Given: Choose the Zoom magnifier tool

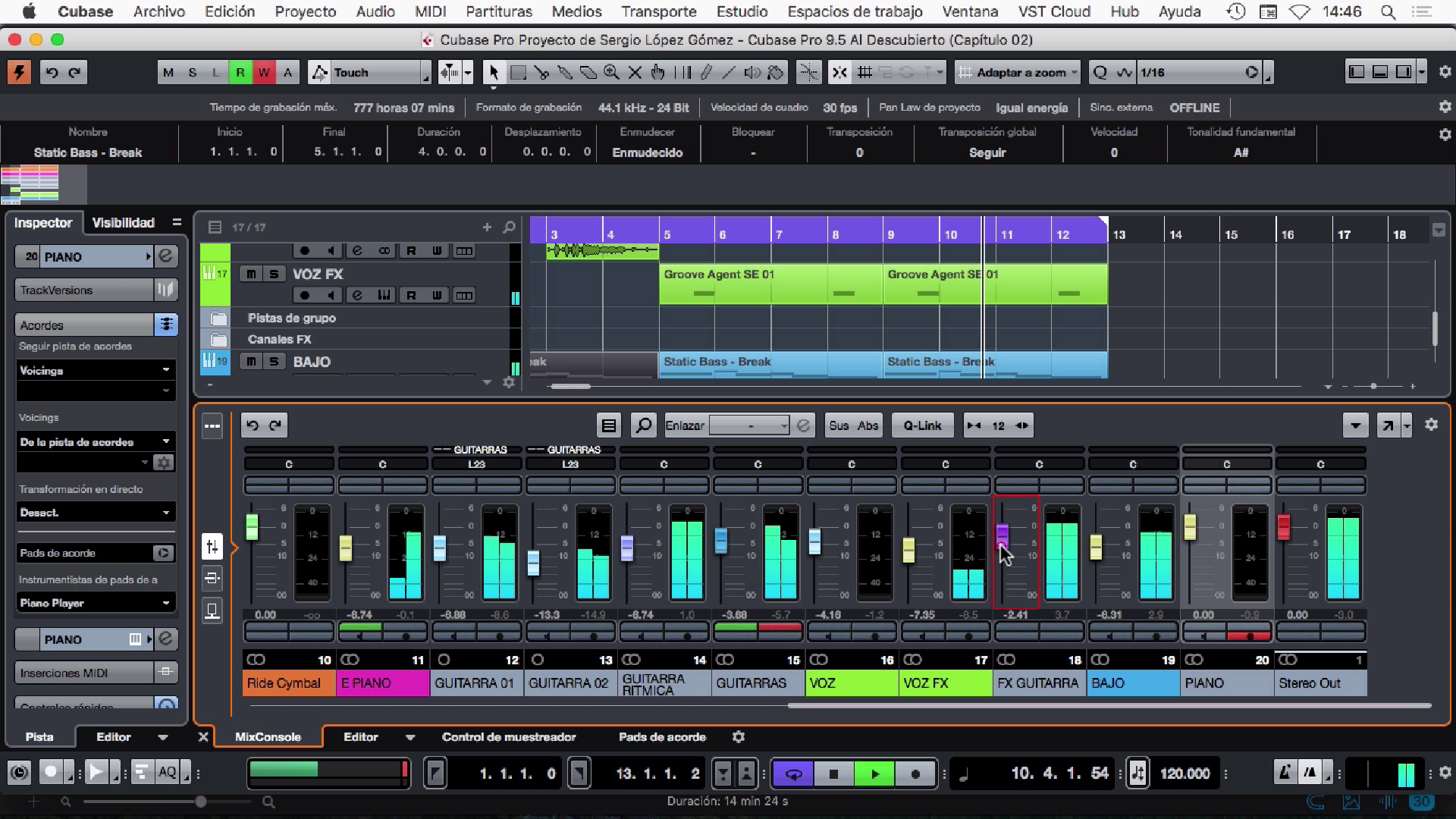Looking at the screenshot, I should 611,73.
